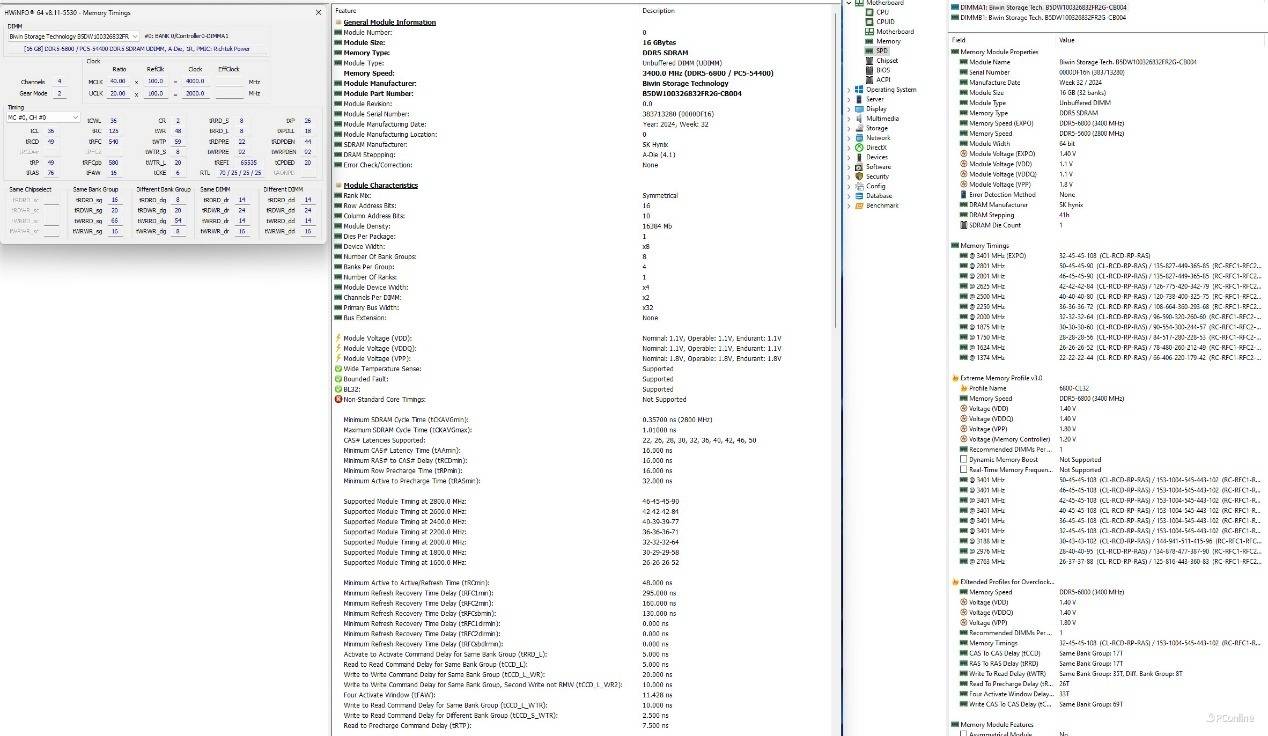The height and width of the screenshot is (736, 1268).
Task: Click the Feature column header
Action: [x=346, y=11]
